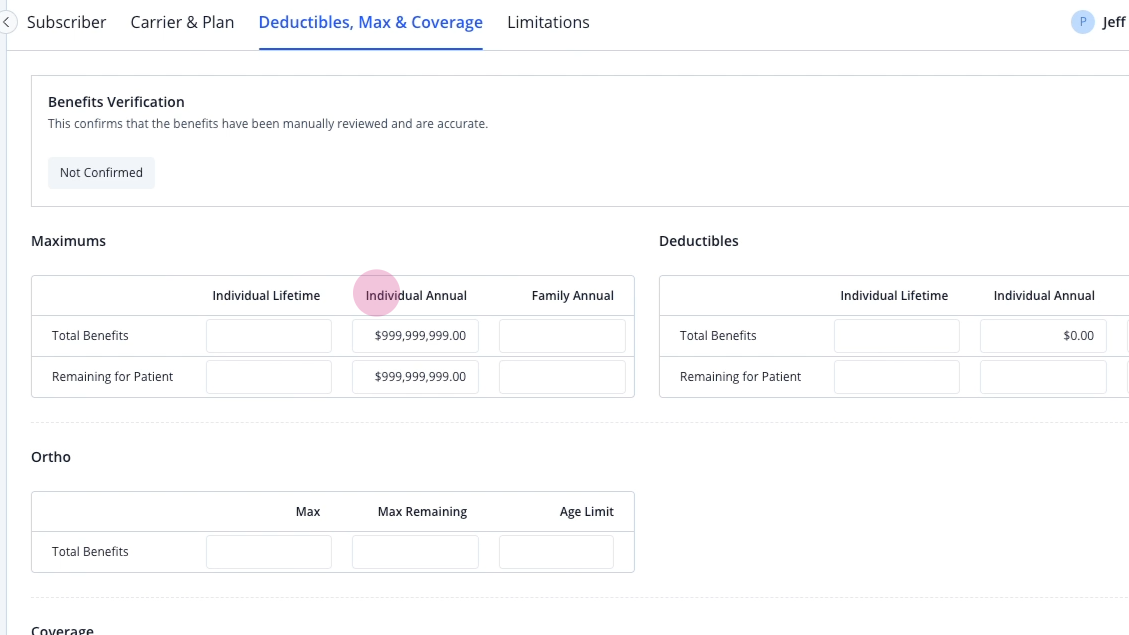Click Maximums Family Annual Total Benefits field
The height and width of the screenshot is (635, 1129).
pyautogui.click(x=562, y=336)
